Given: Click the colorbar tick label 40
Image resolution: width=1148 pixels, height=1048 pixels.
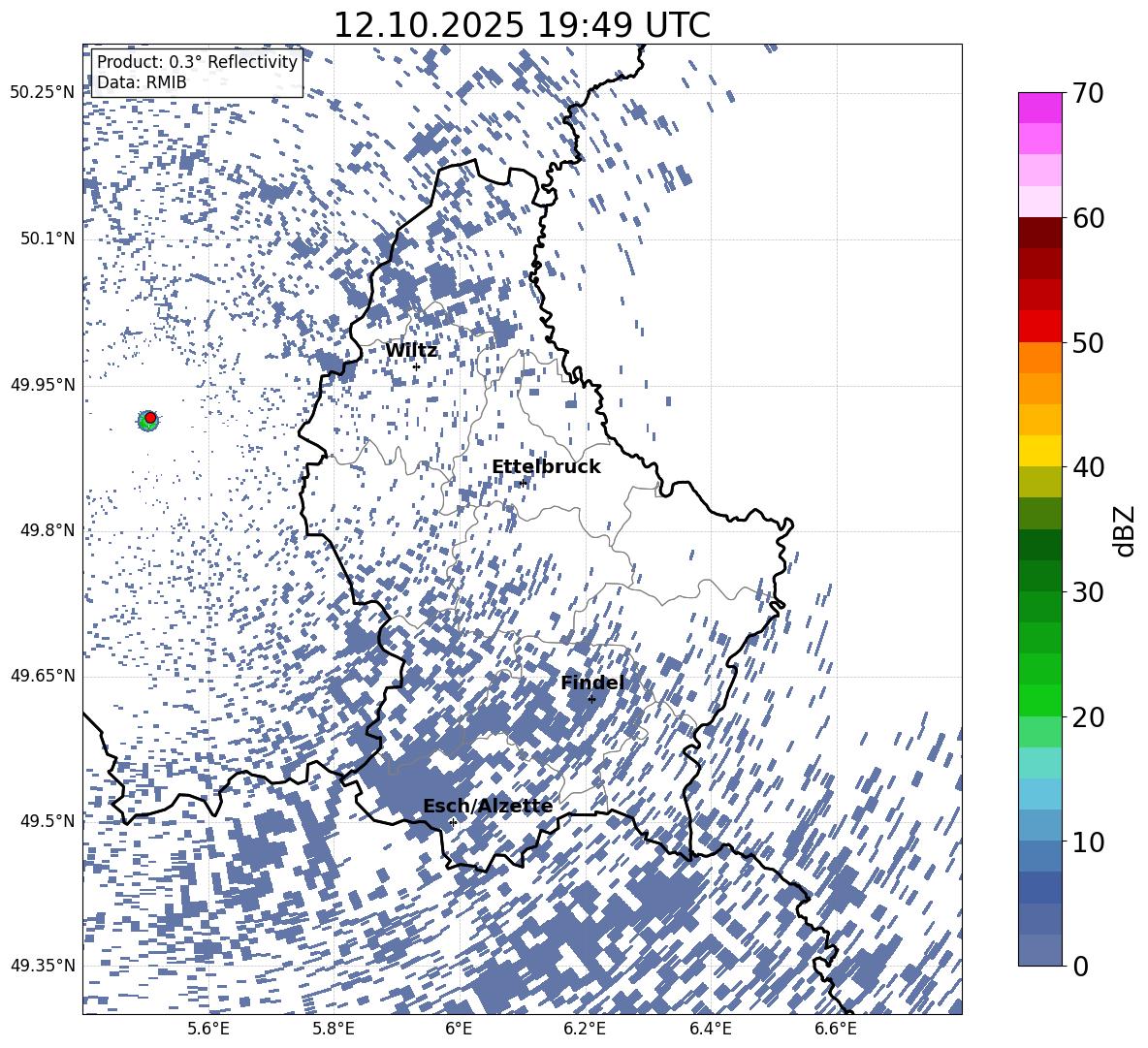Looking at the screenshot, I should coord(1088,467).
